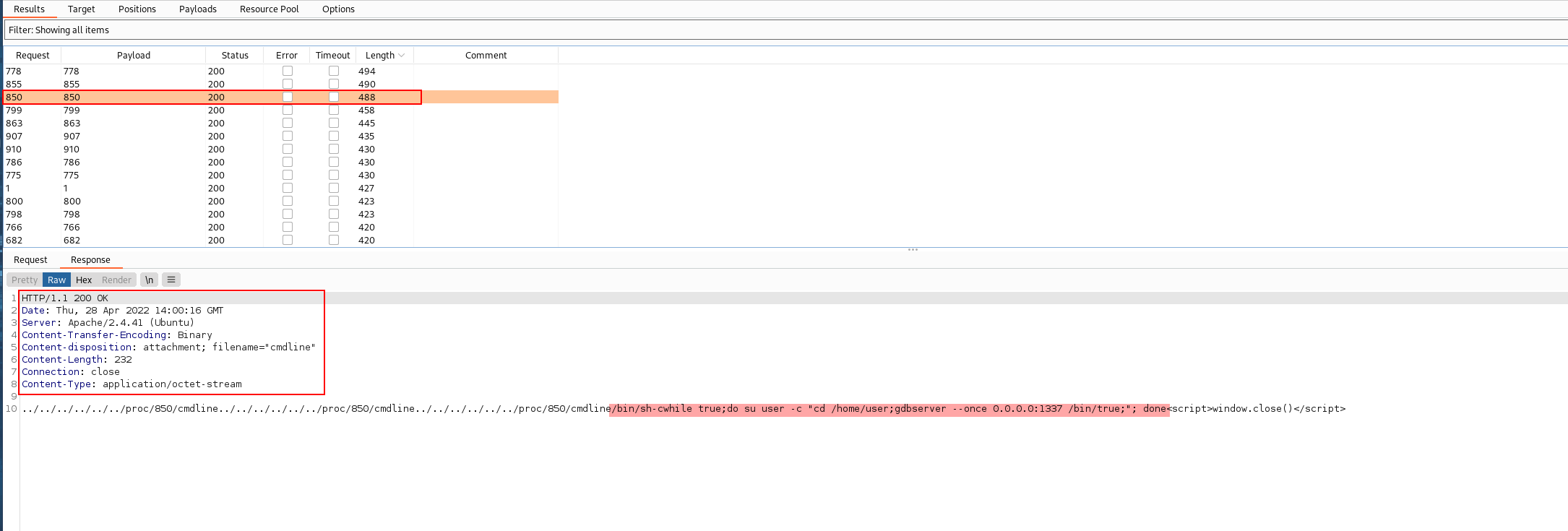The image size is (1568, 531).
Task: Check the Error checkbox for request 778
Action: pos(288,71)
